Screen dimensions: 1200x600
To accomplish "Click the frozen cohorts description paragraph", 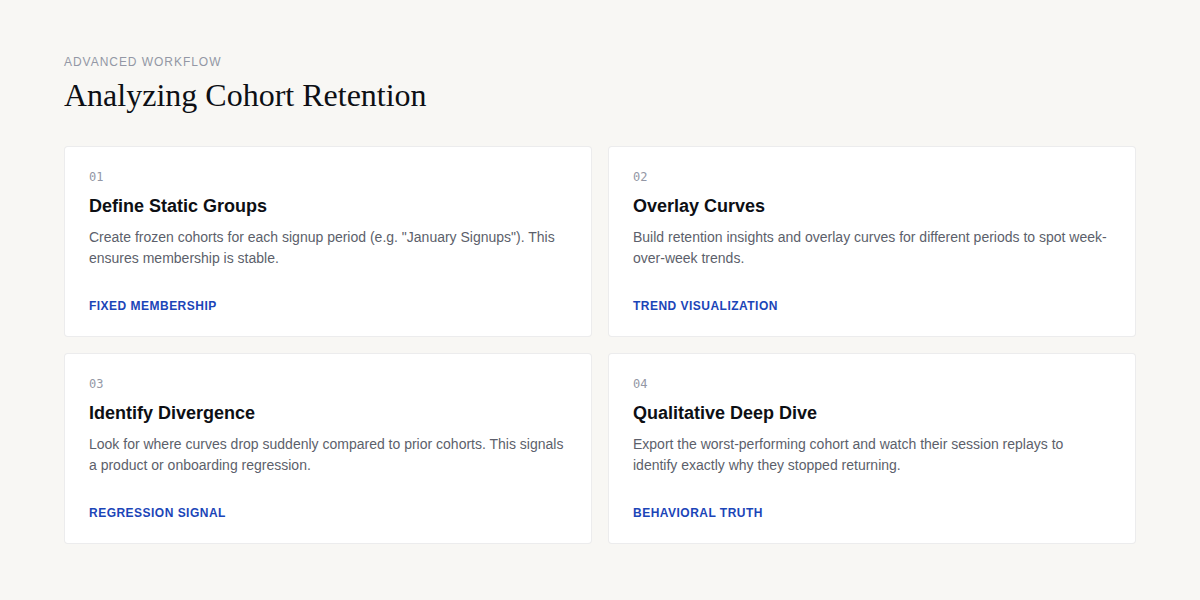I will (322, 248).
